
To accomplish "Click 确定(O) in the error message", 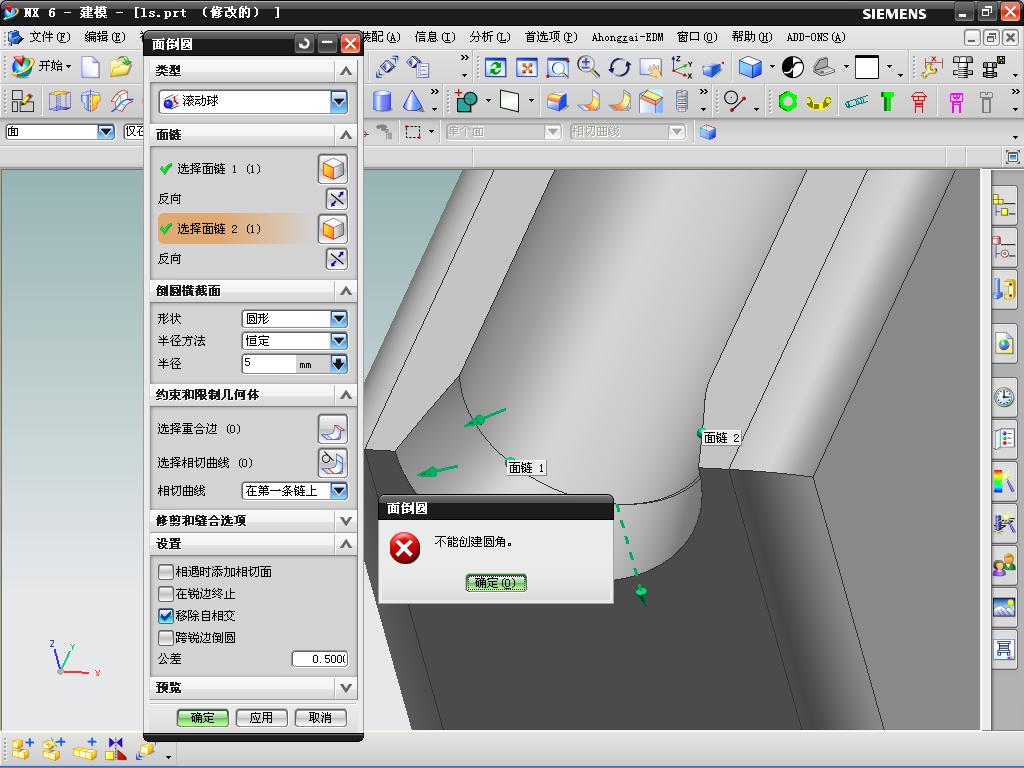I will tap(496, 583).
